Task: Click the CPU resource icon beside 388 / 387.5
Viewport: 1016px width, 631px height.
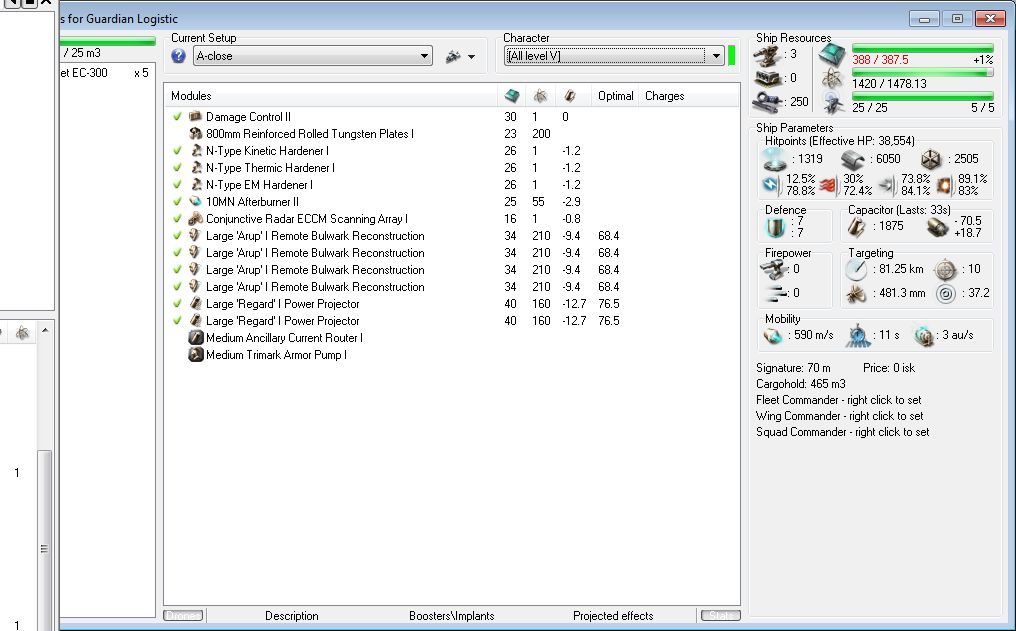Action: (832, 56)
